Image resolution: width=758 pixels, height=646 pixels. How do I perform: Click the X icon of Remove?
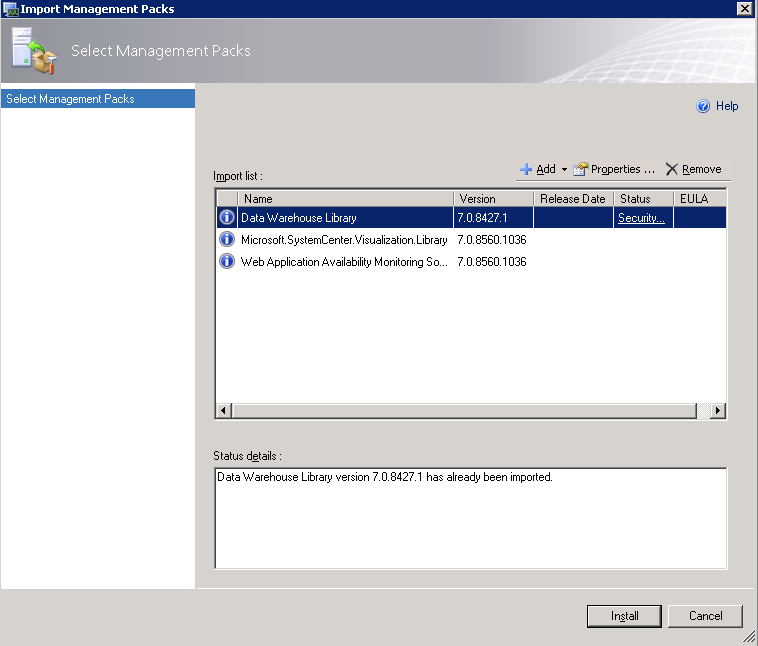(671, 169)
